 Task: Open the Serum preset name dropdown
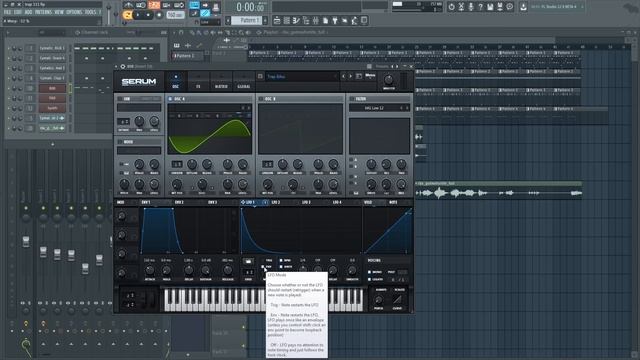pyautogui.click(x=302, y=76)
